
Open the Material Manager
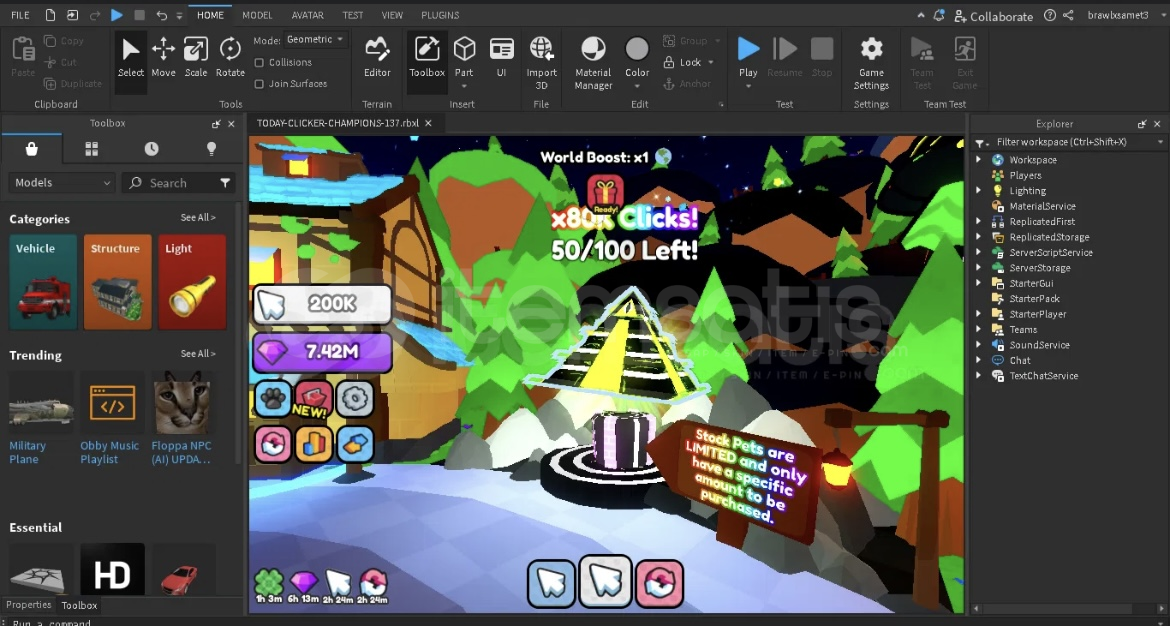pos(593,63)
